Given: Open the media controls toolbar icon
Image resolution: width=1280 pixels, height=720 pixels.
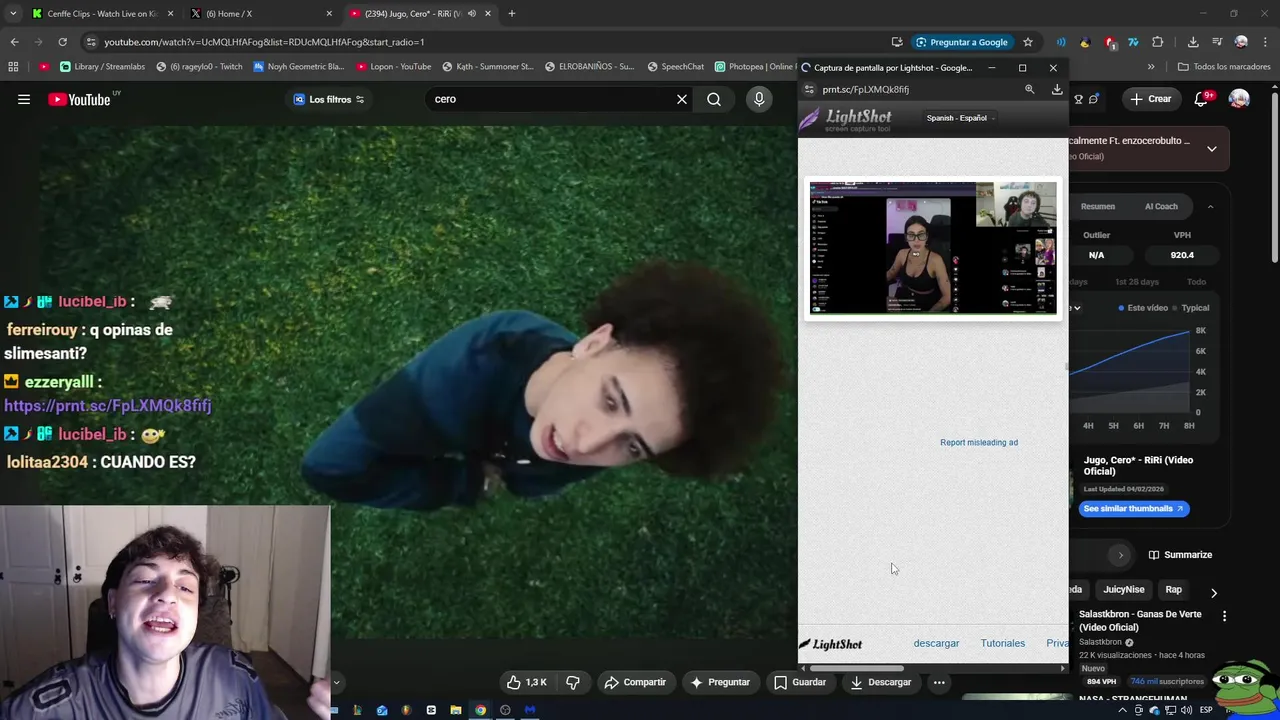Looking at the screenshot, I should pos(1217,42).
